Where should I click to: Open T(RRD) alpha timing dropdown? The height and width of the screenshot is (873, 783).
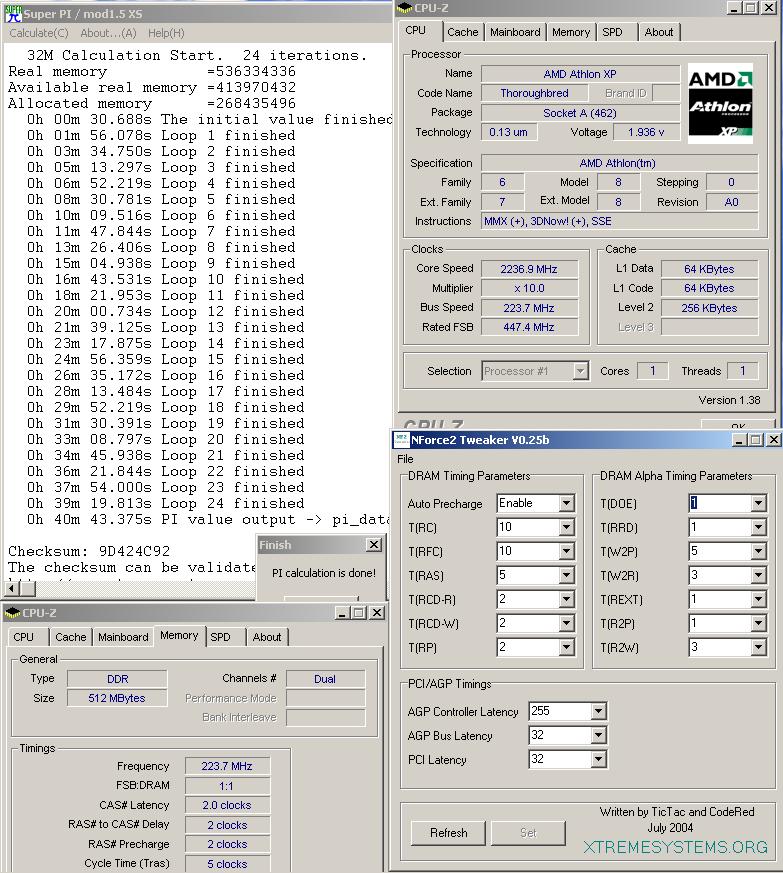coord(758,527)
